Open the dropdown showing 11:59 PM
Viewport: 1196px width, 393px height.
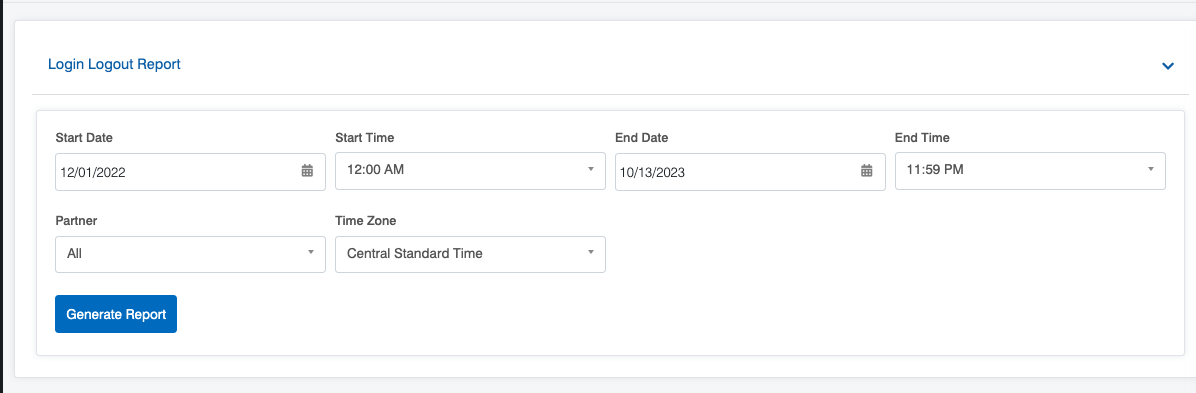(x=1030, y=171)
